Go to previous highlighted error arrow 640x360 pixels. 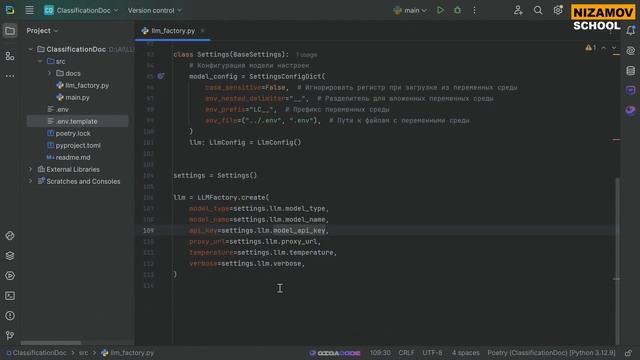604,48
